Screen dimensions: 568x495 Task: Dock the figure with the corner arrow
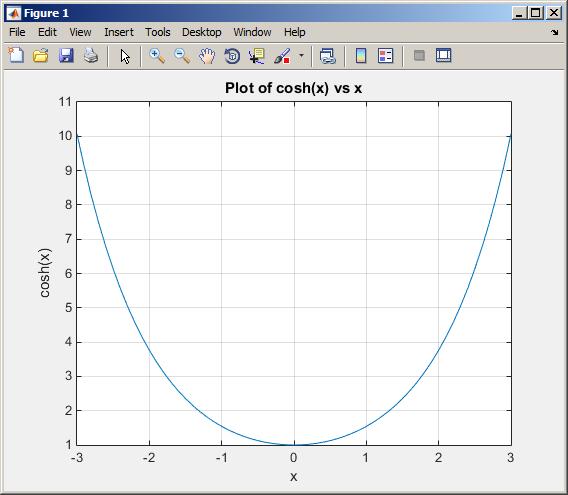(x=555, y=33)
